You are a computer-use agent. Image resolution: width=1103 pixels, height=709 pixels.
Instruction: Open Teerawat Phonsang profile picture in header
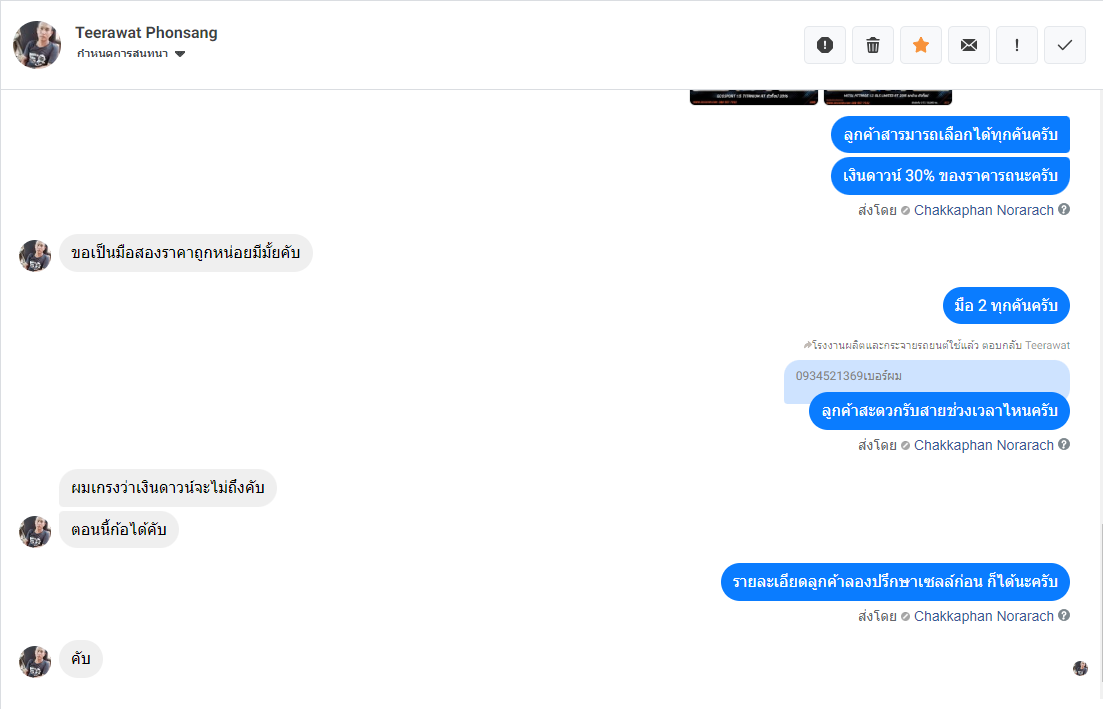37,45
